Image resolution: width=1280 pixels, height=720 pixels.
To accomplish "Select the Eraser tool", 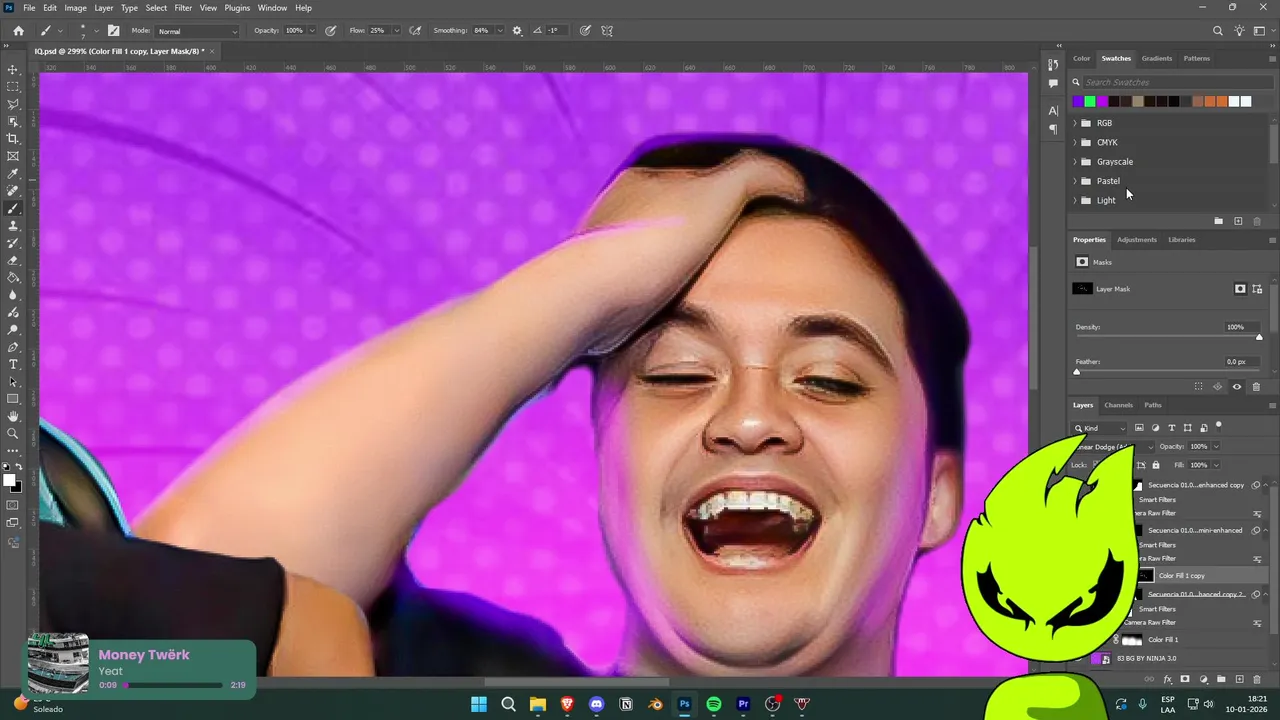I will point(13,260).
